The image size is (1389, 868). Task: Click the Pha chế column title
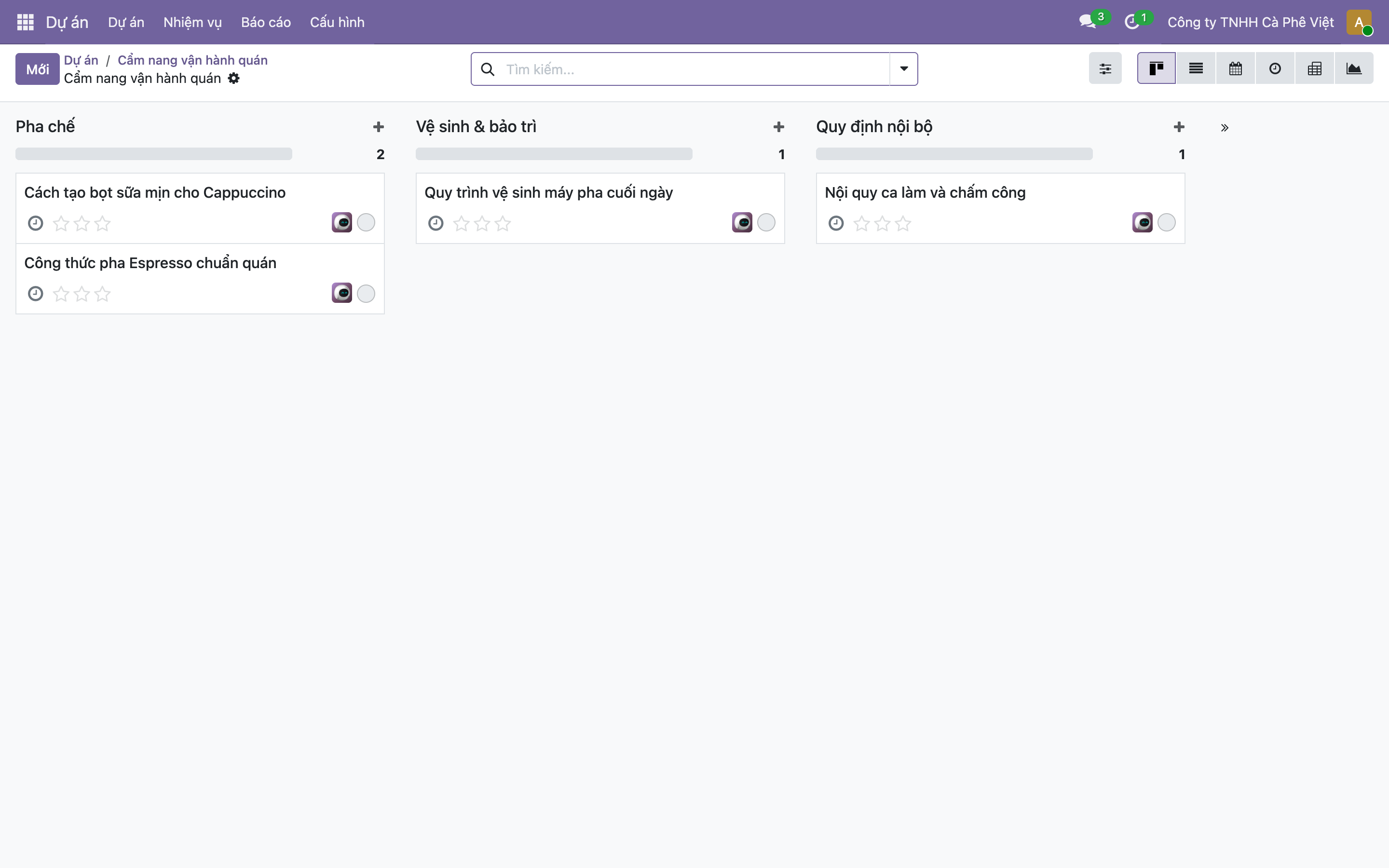tap(45, 126)
